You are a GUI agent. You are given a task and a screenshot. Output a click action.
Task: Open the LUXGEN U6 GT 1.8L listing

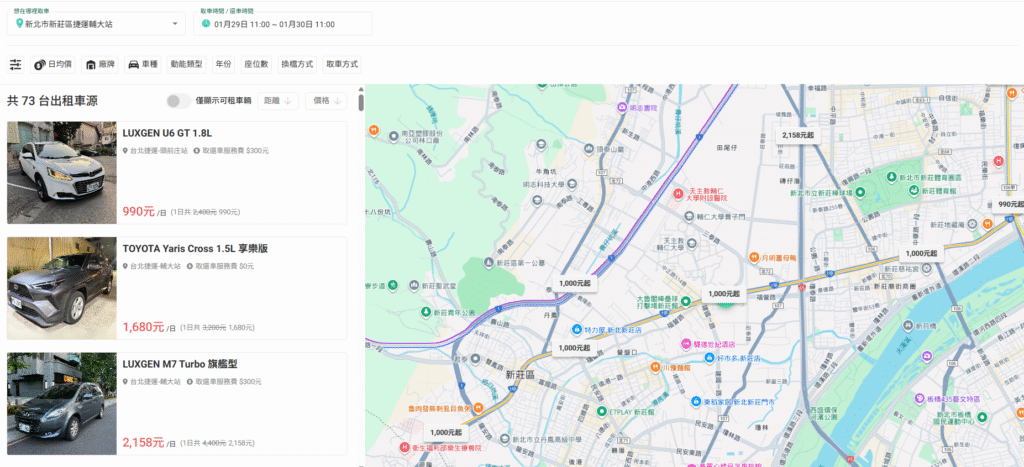pyautogui.click(x=167, y=133)
